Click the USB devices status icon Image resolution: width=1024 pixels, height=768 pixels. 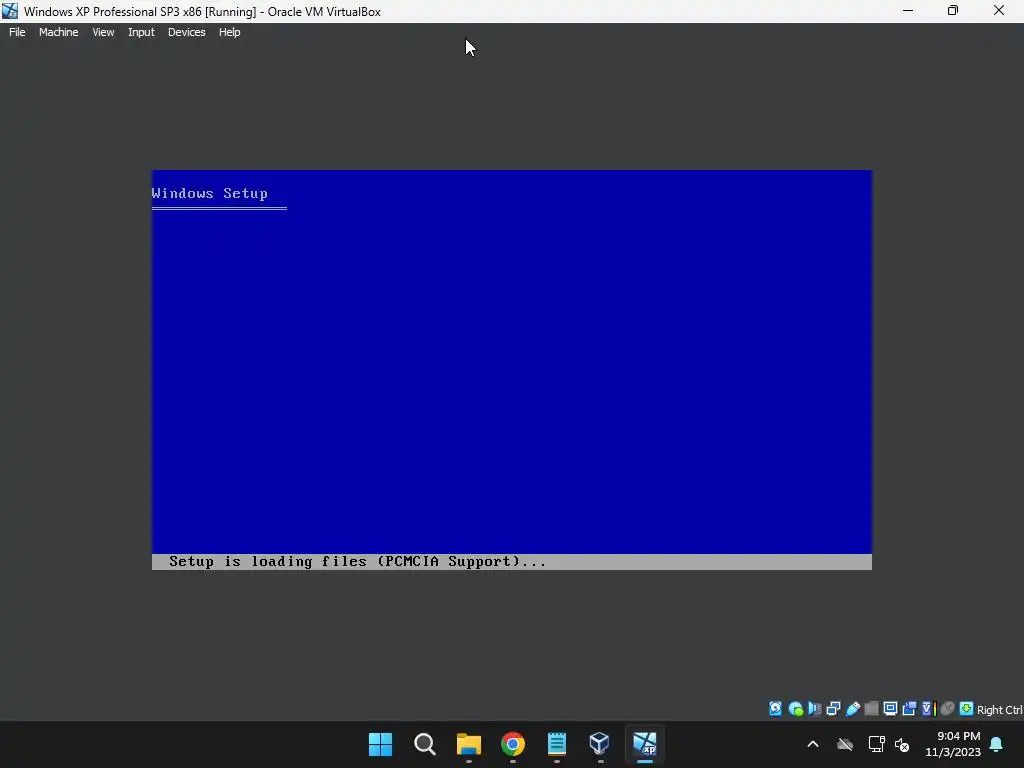coord(852,709)
